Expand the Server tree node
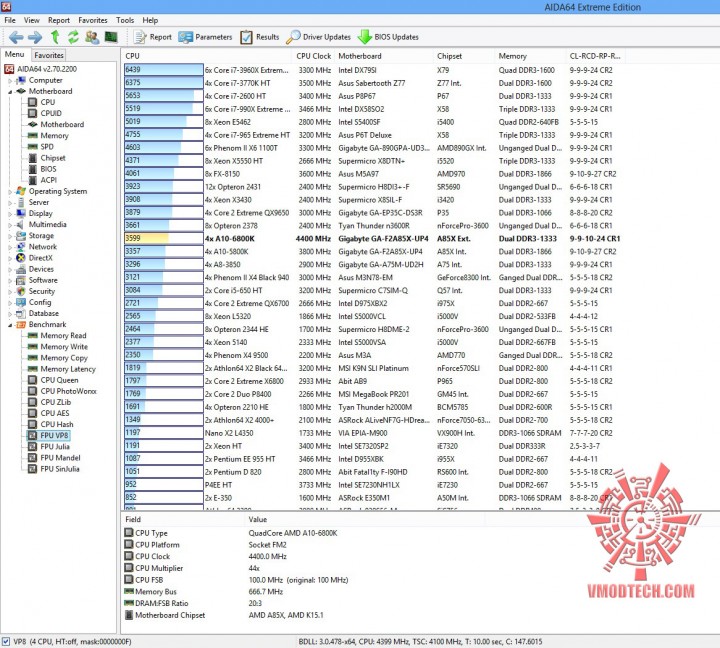This screenshot has height=648, width=720. pos(10,203)
